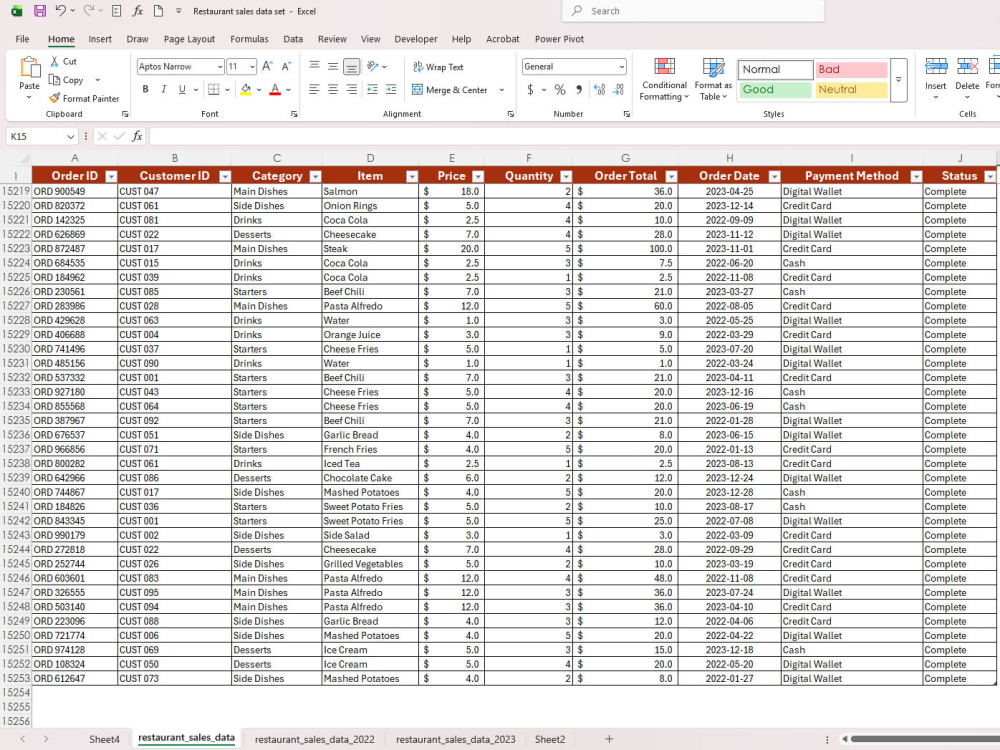Click Merge & Center
The width and height of the screenshot is (1000, 750).
[450, 90]
